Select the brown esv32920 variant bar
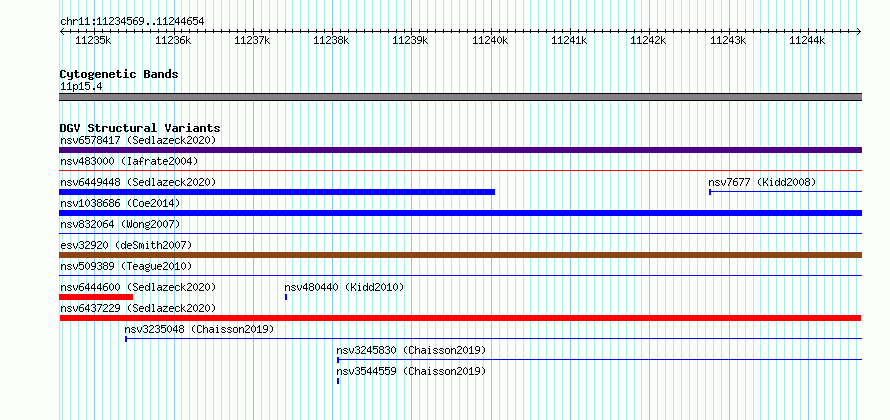Image resolution: width=890 pixels, height=420 pixels. pos(460,255)
